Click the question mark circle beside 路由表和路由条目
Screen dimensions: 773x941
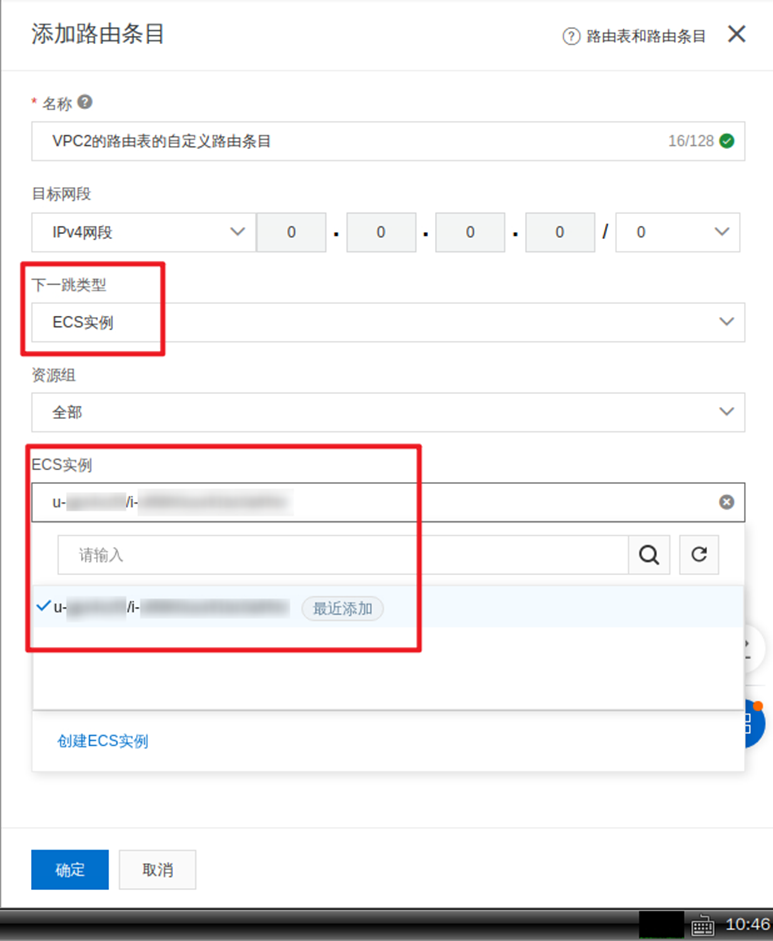pyautogui.click(x=571, y=36)
